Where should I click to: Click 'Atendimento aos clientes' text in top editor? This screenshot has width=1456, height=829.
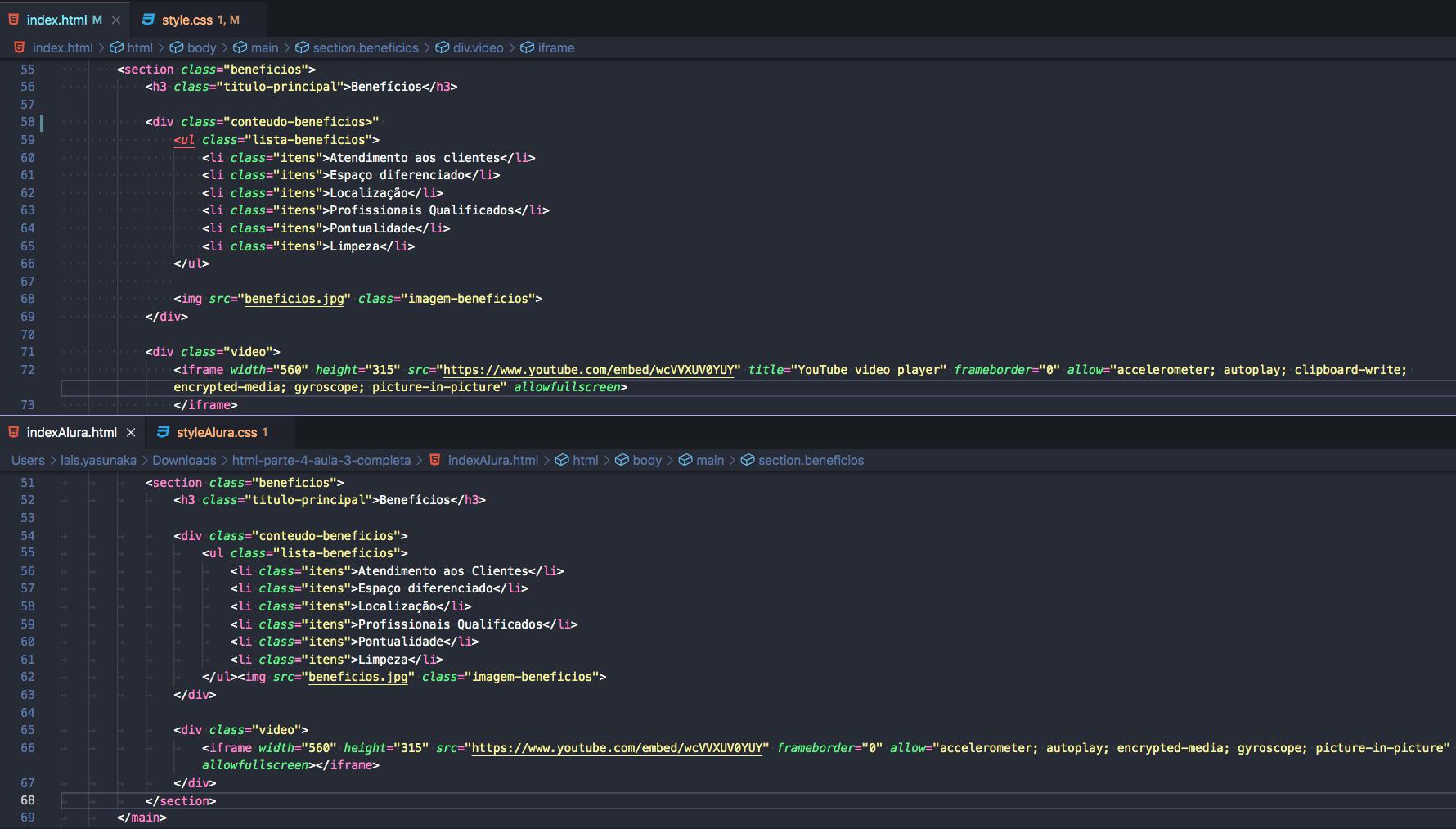[415, 158]
